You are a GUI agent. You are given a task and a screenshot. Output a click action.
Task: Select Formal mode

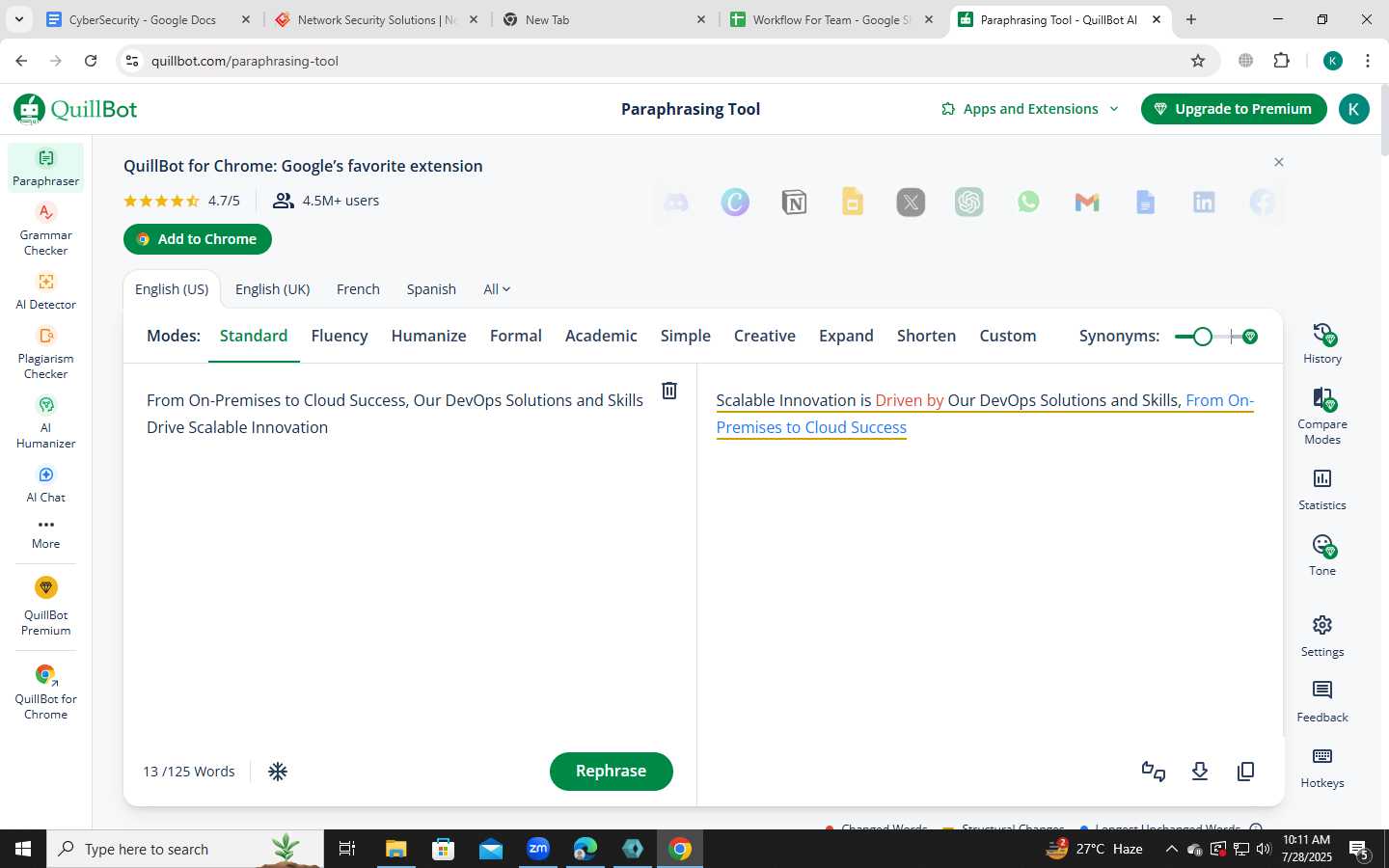click(516, 336)
